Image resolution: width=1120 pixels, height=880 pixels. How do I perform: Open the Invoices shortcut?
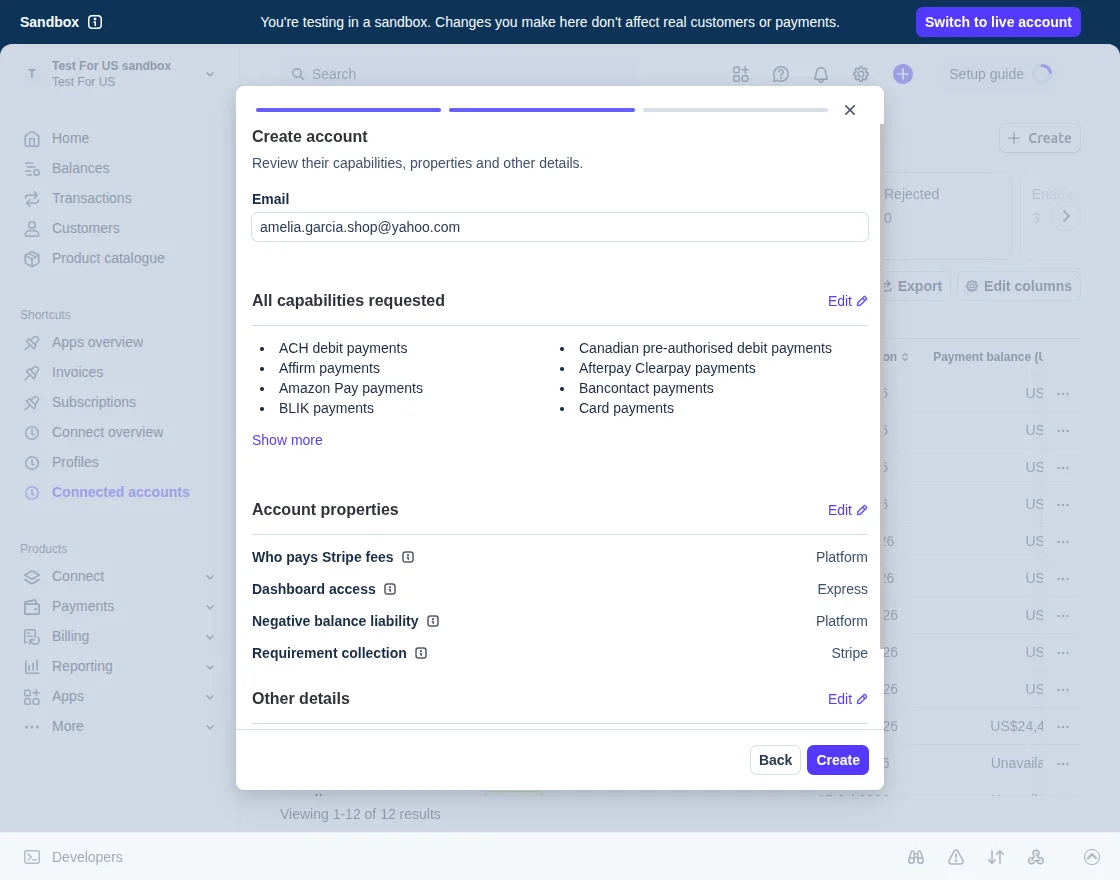click(77, 372)
